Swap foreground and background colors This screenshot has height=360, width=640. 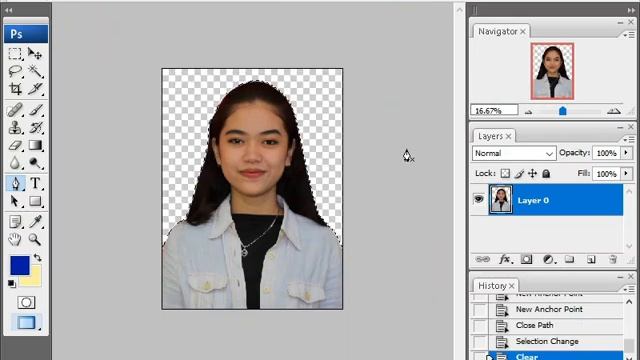pos(38,258)
